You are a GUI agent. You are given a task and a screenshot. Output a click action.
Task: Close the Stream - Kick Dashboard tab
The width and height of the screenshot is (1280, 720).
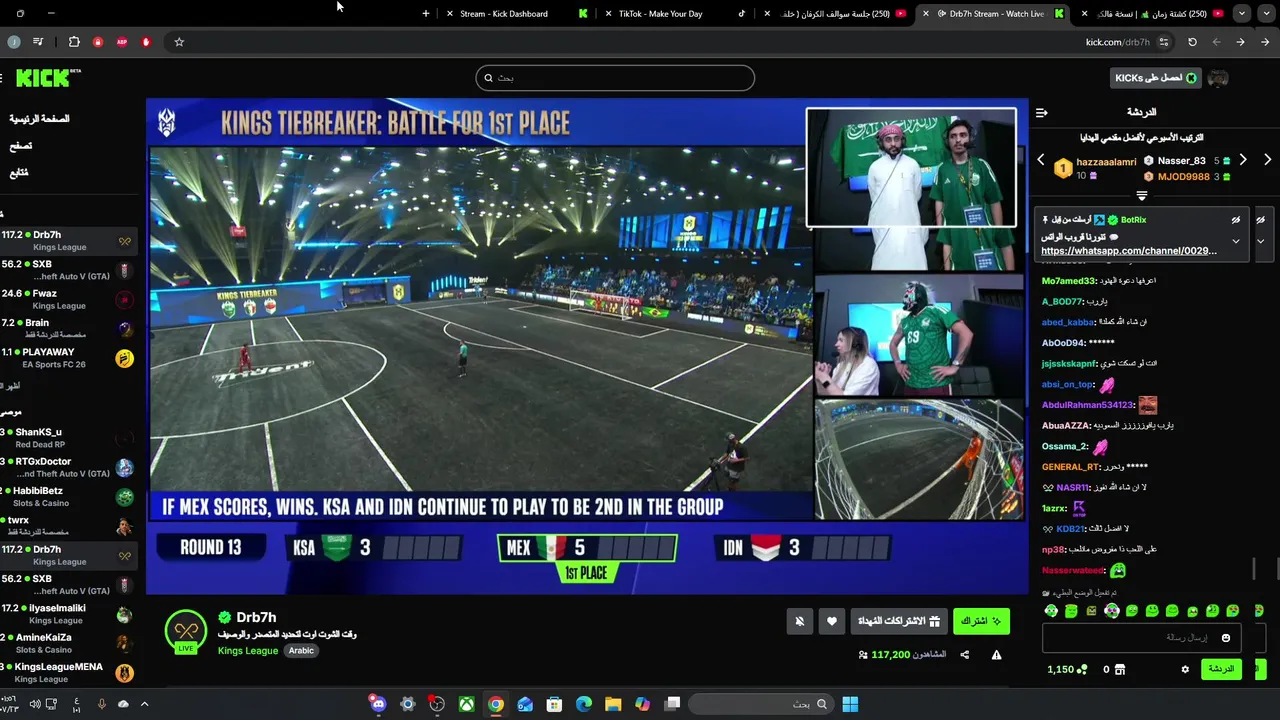[x=450, y=13]
